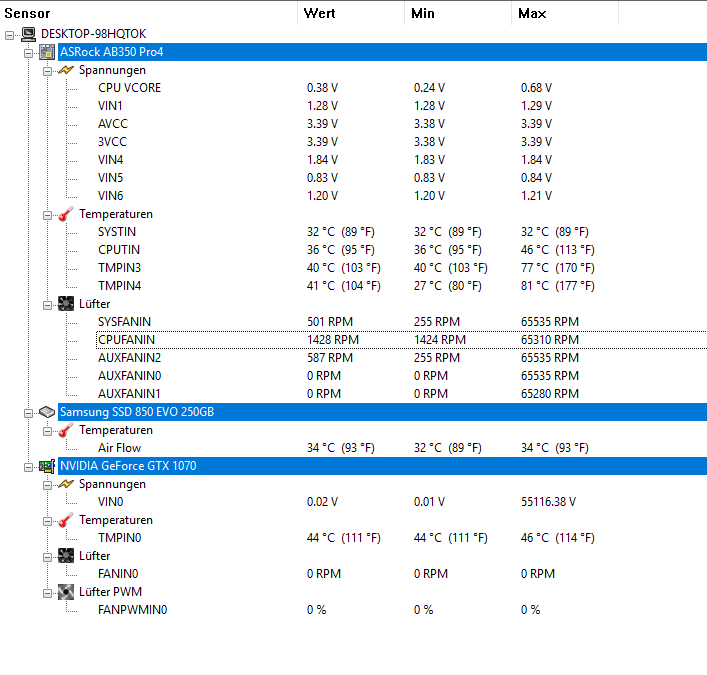Collapse the NVIDIA GeForce GTX 1070 node
The image size is (707, 675).
(x=28, y=467)
